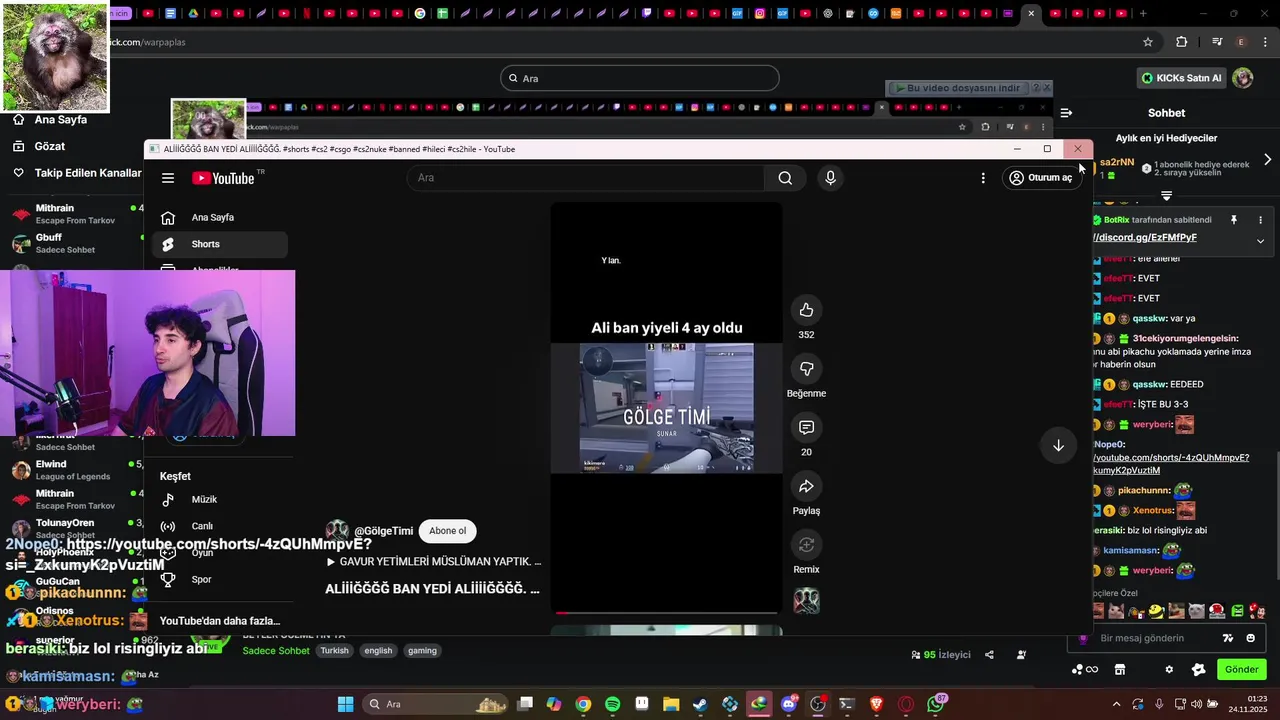Like the YouTube Short with thumbs-up

[x=806, y=310]
